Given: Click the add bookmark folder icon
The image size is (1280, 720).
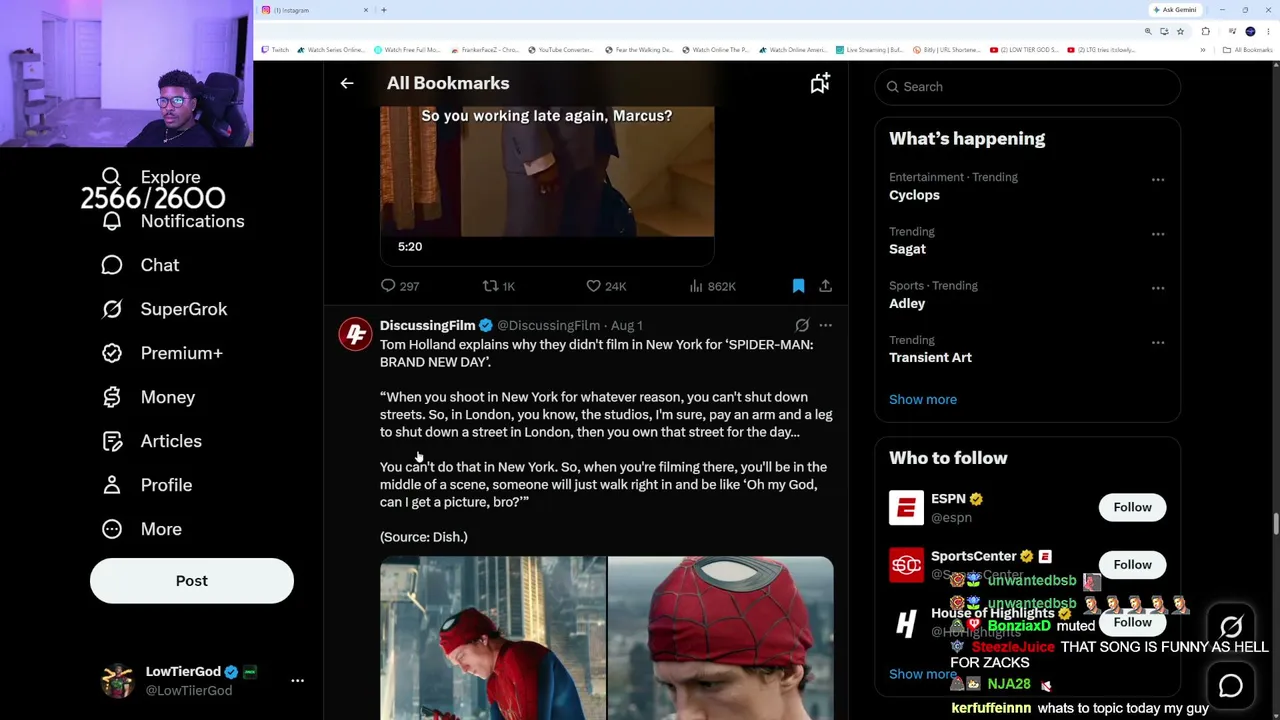Looking at the screenshot, I should (820, 84).
